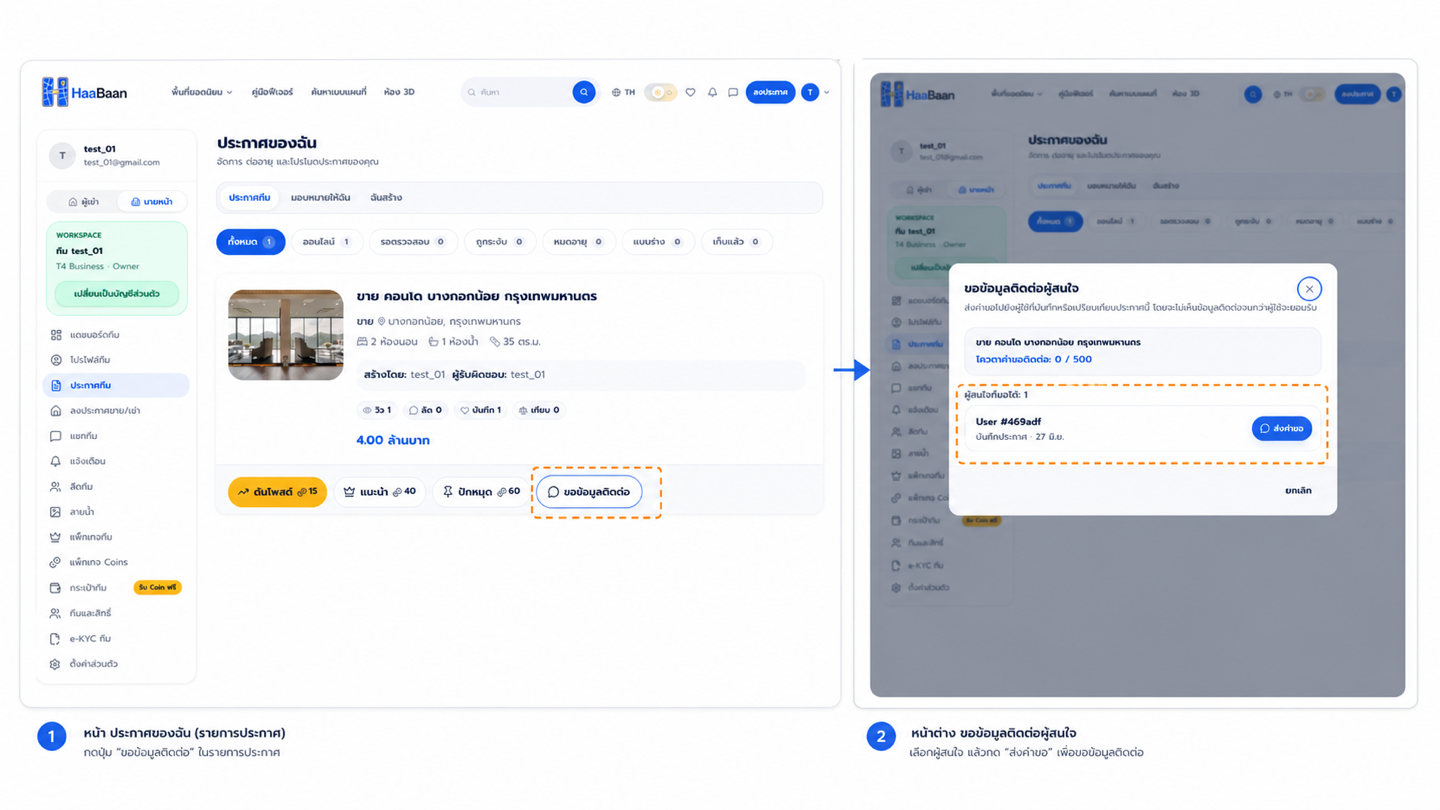Image resolution: width=1440 pixels, height=810 pixels.
Task: Click the ลงประกาศ button in screenshot 1 header
Action: point(771,92)
